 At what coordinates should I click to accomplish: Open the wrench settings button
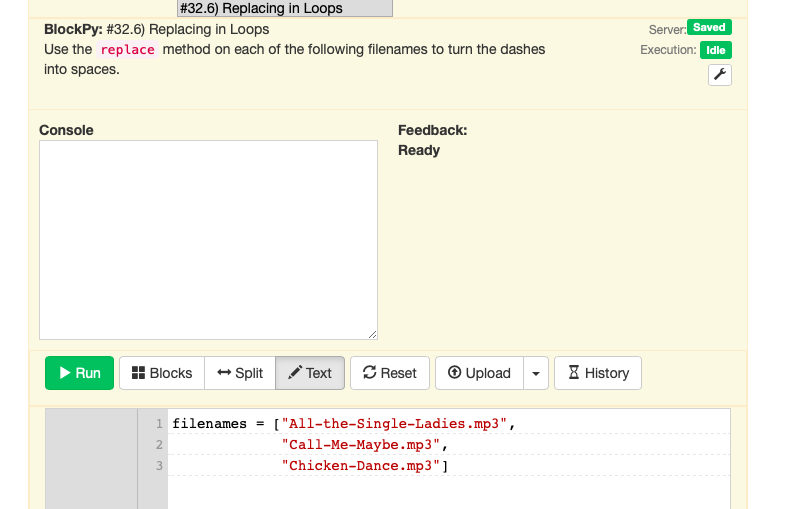(x=719, y=75)
